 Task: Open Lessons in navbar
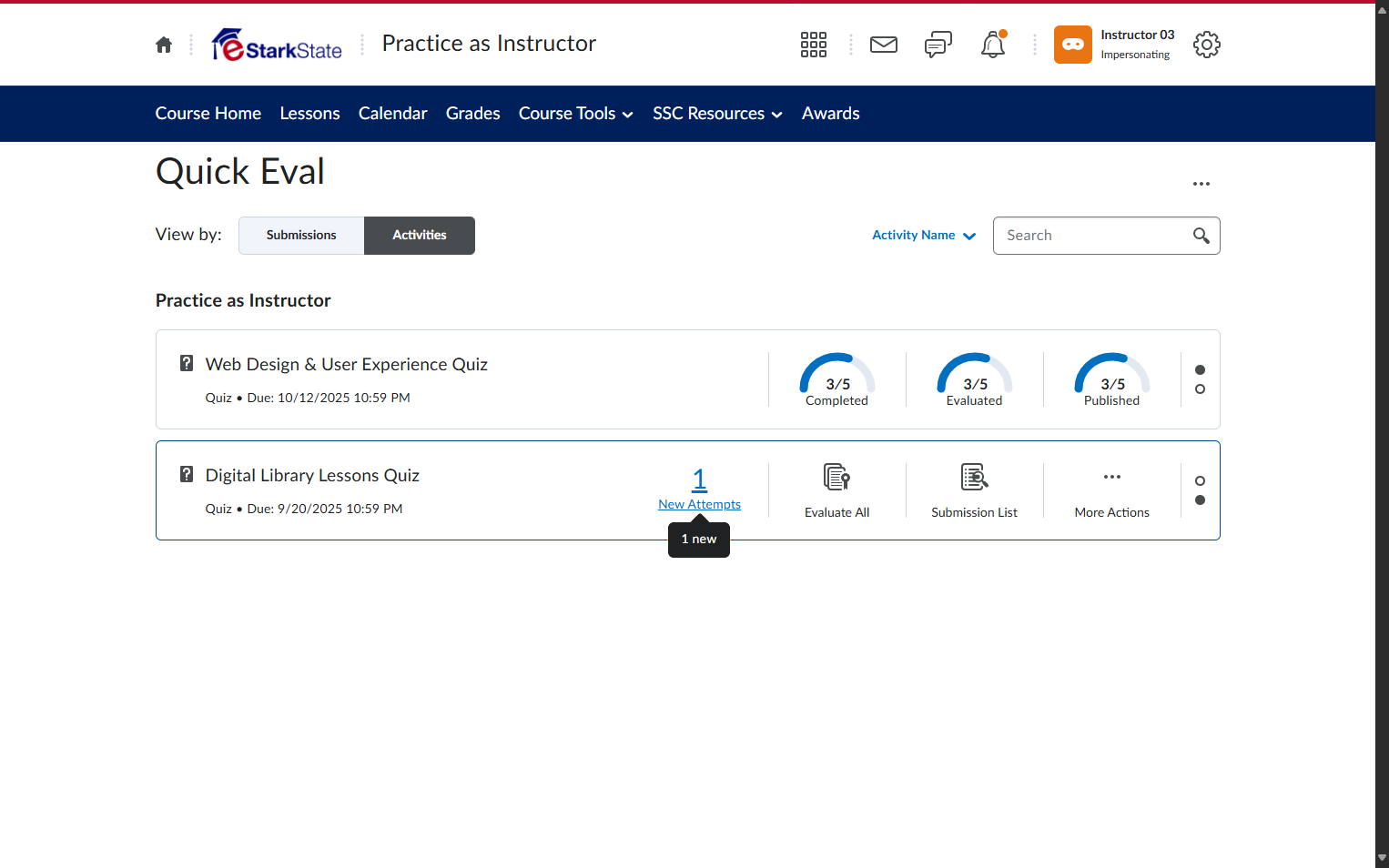click(309, 114)
